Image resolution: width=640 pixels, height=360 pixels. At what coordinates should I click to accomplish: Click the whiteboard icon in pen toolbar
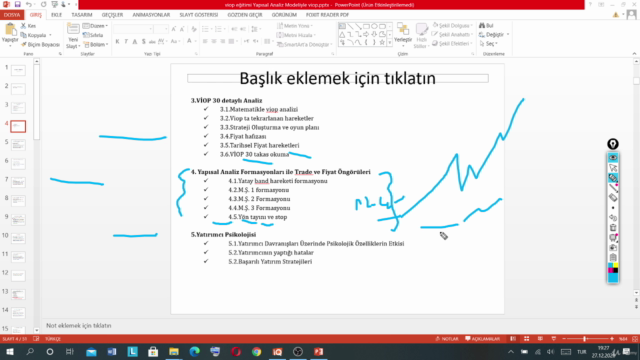[x=613, y=238]
